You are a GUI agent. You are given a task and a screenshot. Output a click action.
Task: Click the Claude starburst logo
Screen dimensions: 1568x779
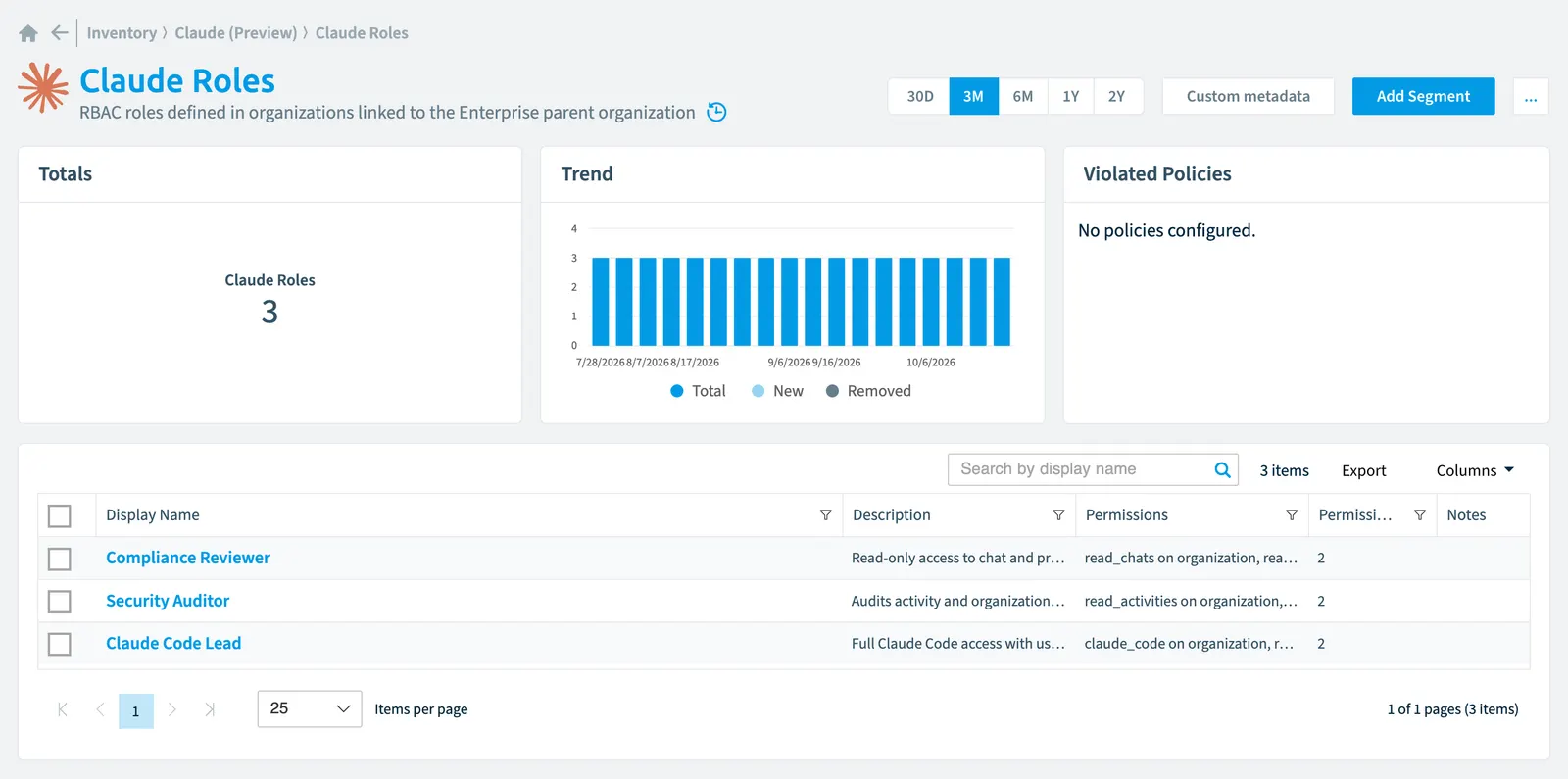43,88
